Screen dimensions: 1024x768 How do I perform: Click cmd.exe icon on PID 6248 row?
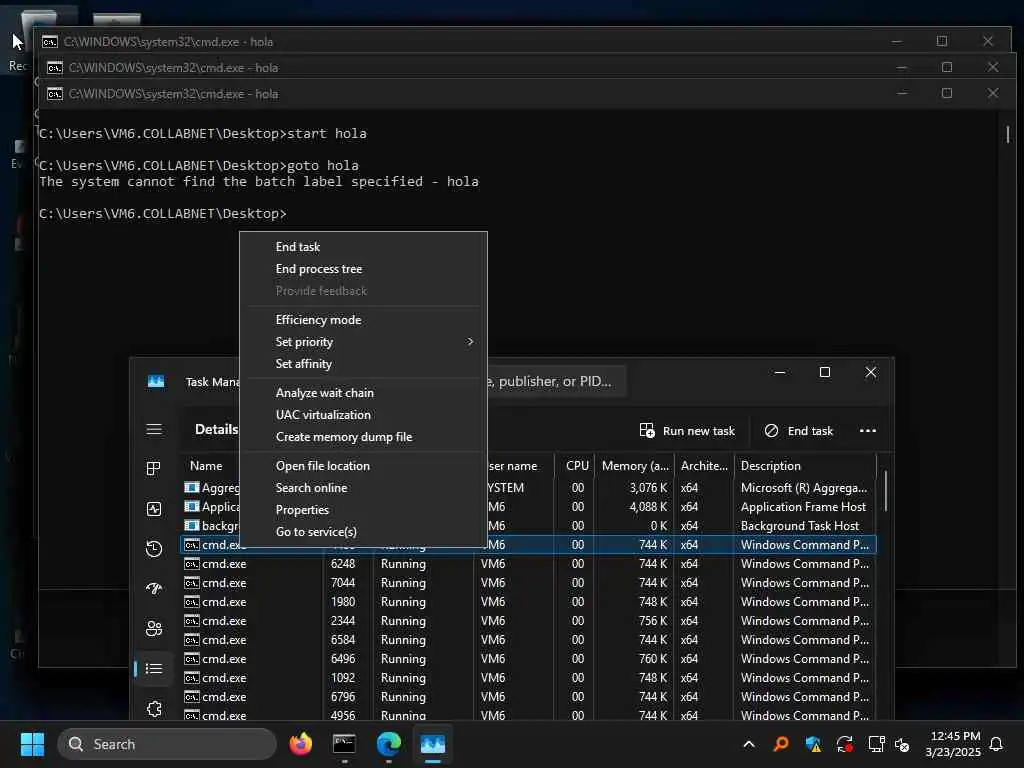(x=191, y=564)
